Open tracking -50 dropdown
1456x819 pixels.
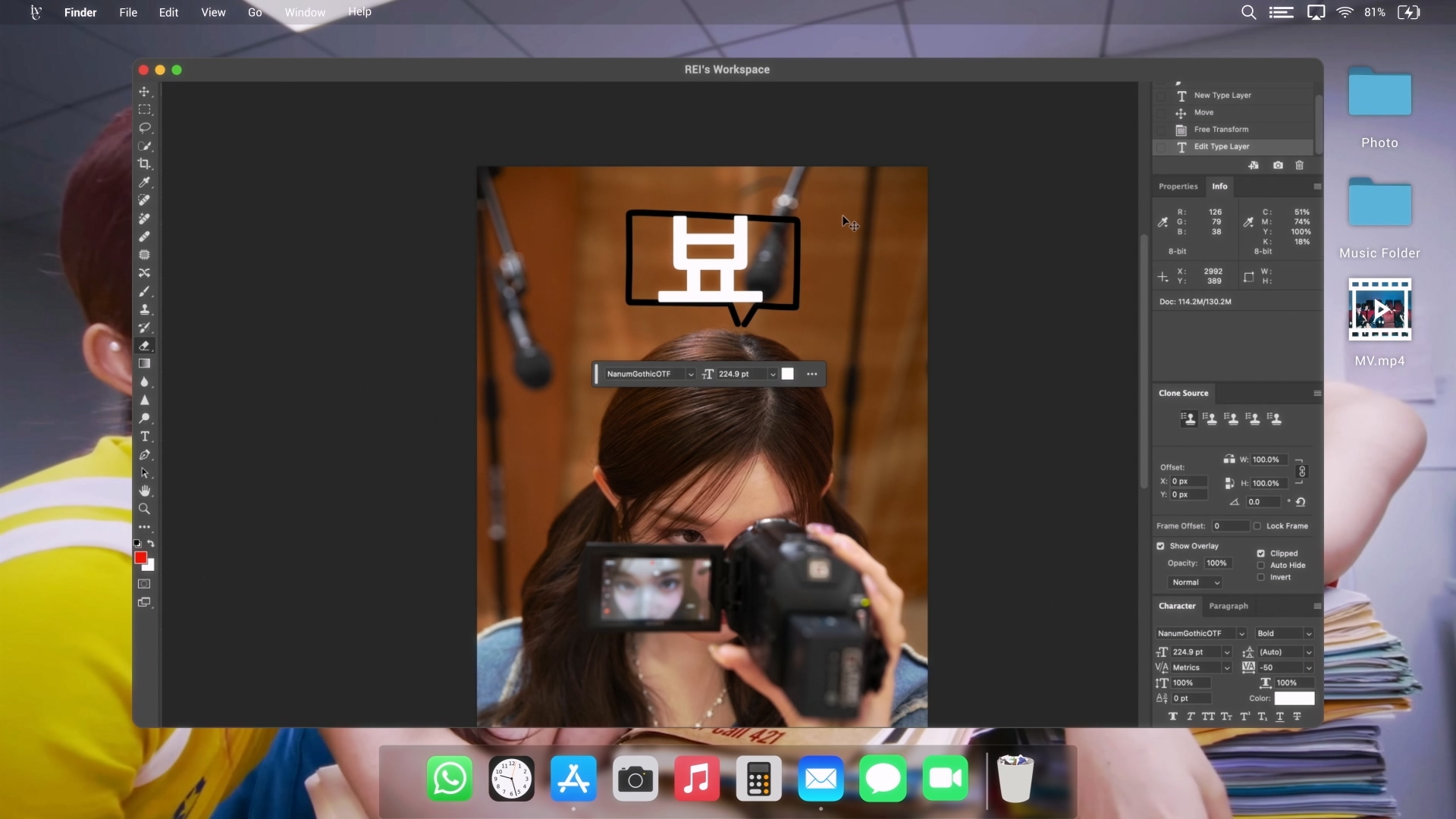coord(1308,668)
